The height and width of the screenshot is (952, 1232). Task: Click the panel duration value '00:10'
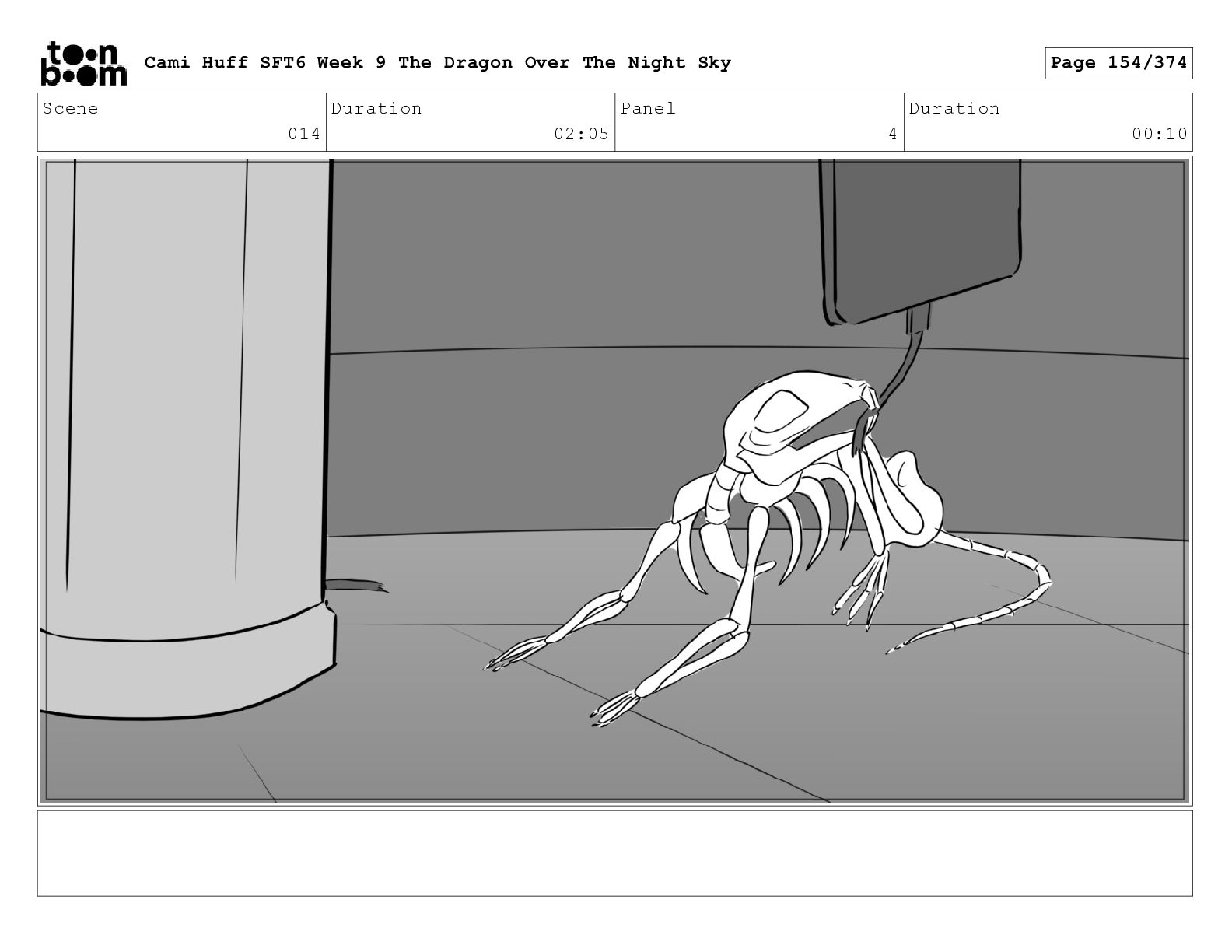tap(1160, 134)
